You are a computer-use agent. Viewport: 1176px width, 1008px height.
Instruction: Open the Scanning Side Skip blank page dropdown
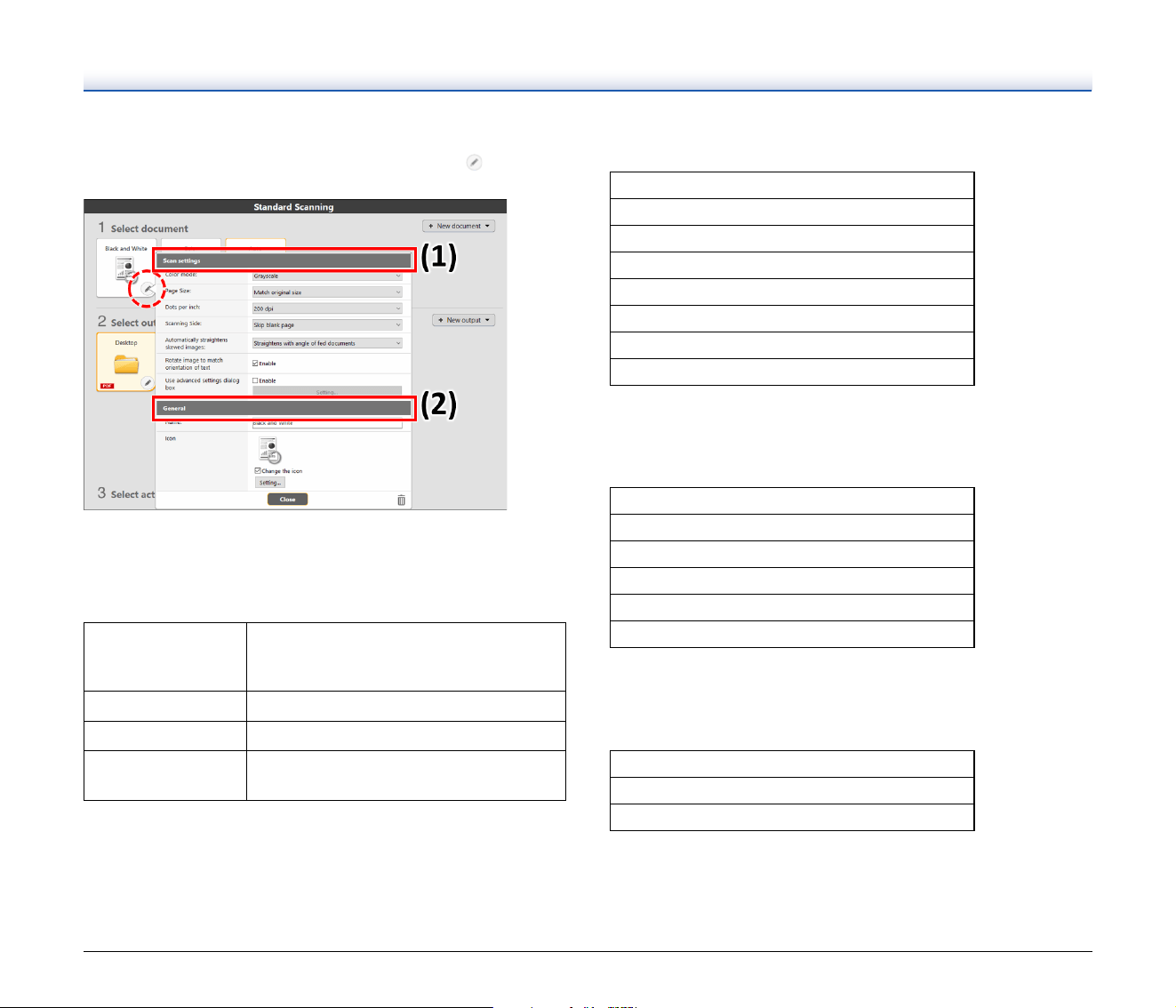[x=327, y=324]
